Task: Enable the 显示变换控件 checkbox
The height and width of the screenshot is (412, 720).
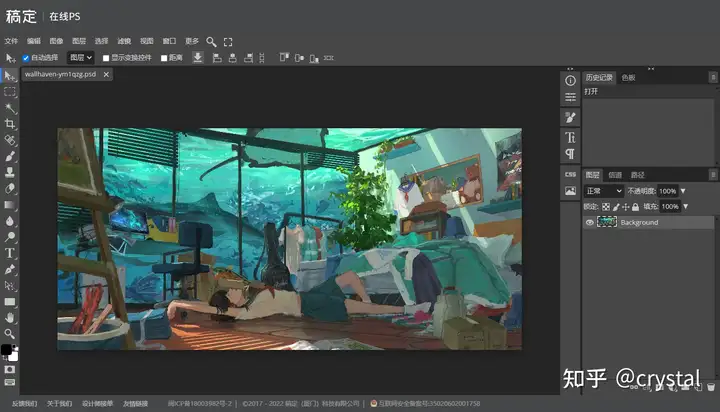Action: pos(106,58)
